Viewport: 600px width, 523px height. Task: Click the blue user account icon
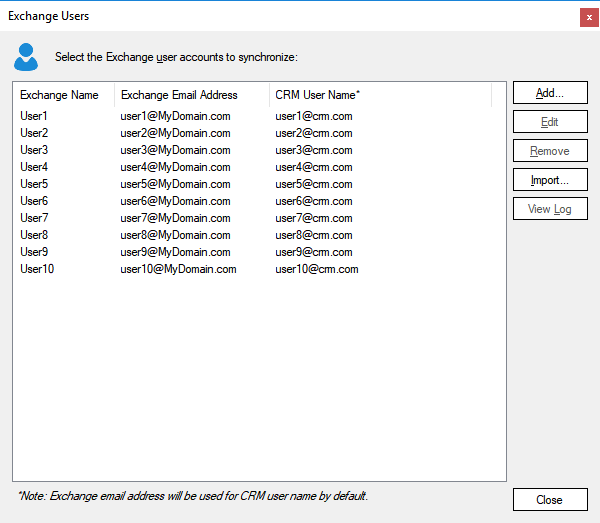point(26,57)
